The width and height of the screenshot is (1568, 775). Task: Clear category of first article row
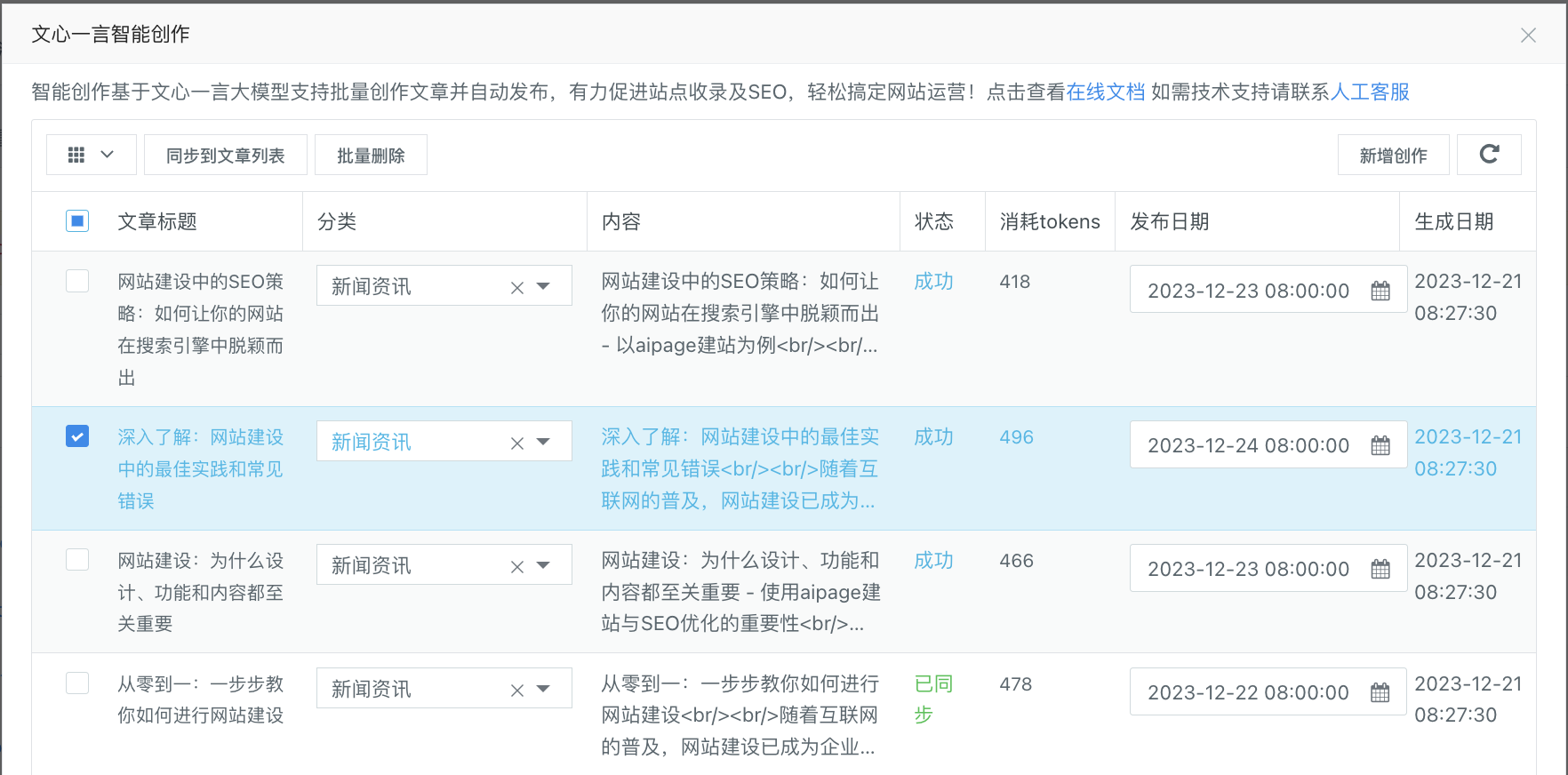pyautogui.click(x=516, y=287)
